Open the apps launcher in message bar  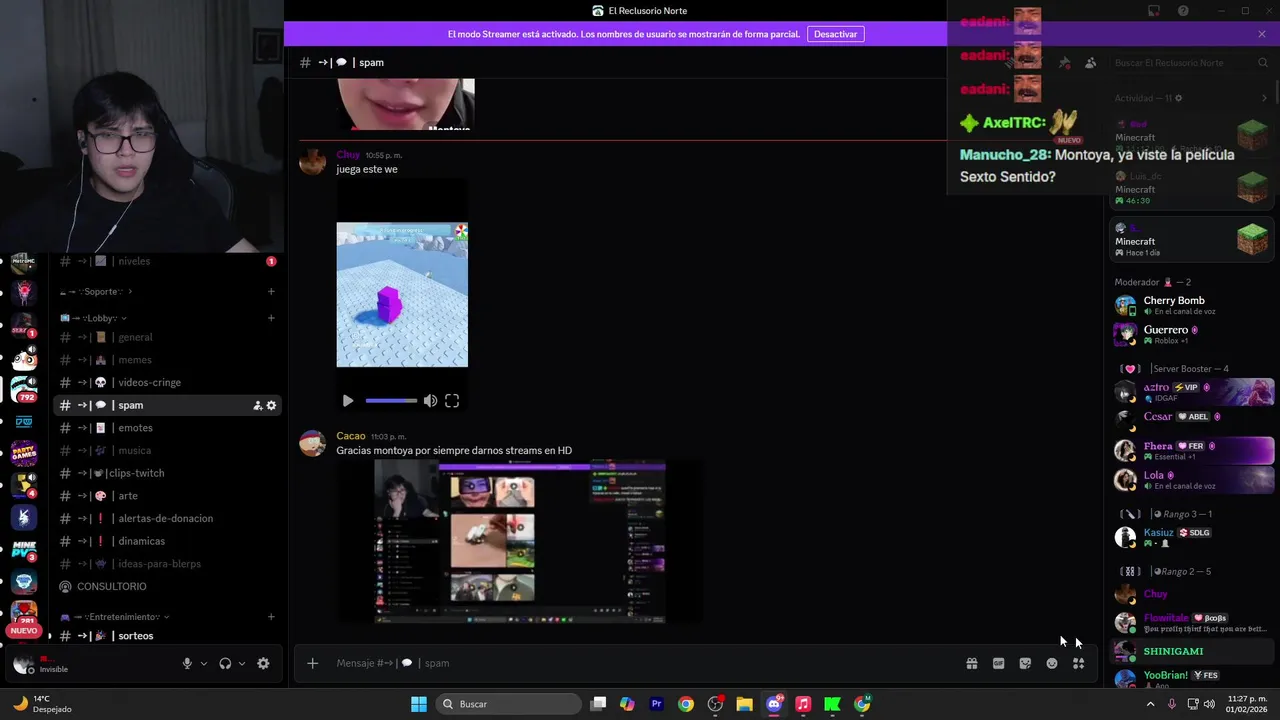[1079, 663]
